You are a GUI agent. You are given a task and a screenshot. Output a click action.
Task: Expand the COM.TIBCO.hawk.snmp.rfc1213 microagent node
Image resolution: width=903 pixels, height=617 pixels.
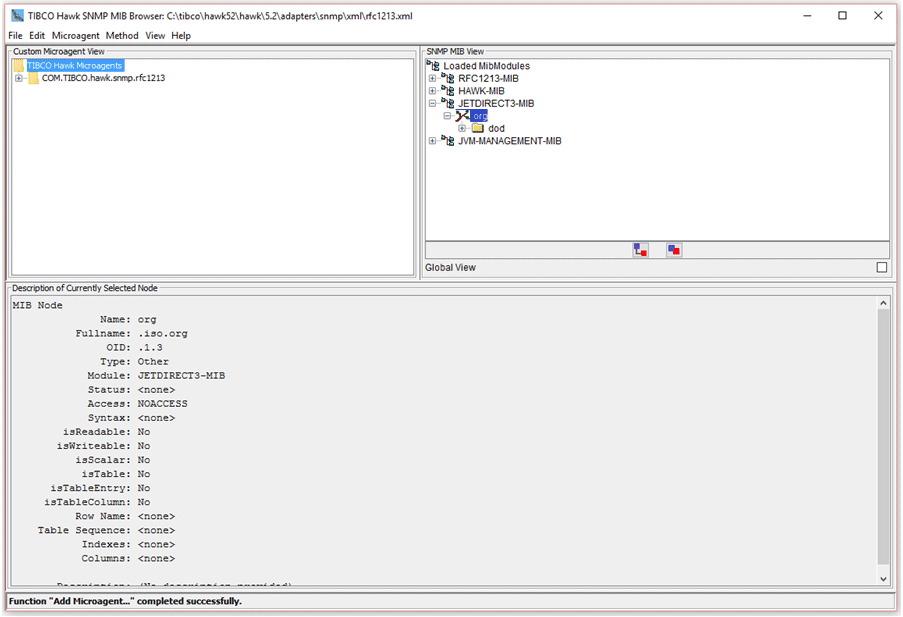19,78
